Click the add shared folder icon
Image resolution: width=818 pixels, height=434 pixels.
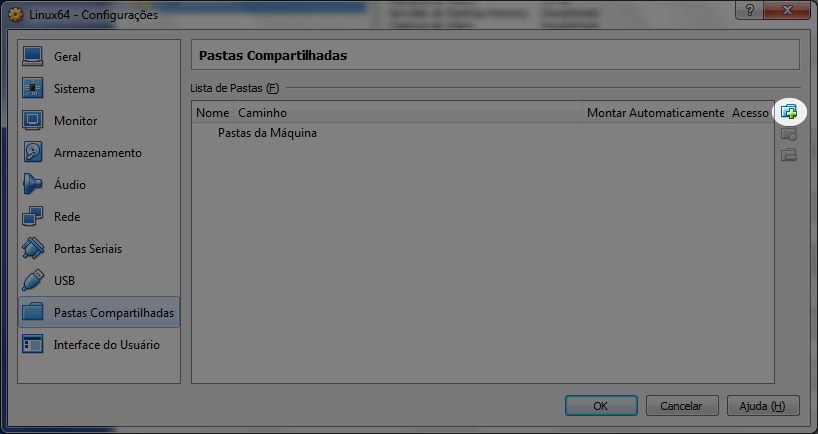pos(789,112)
